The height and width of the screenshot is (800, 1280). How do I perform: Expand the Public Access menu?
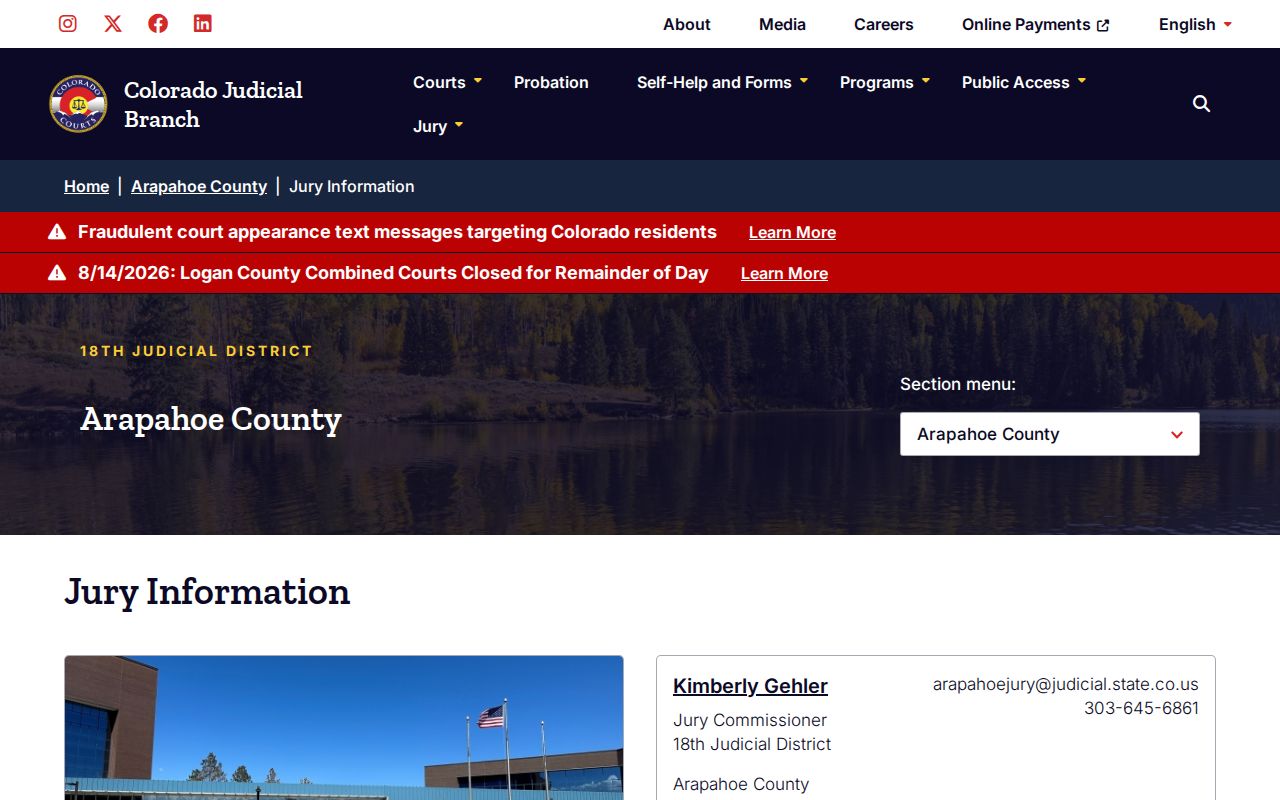1024,82
